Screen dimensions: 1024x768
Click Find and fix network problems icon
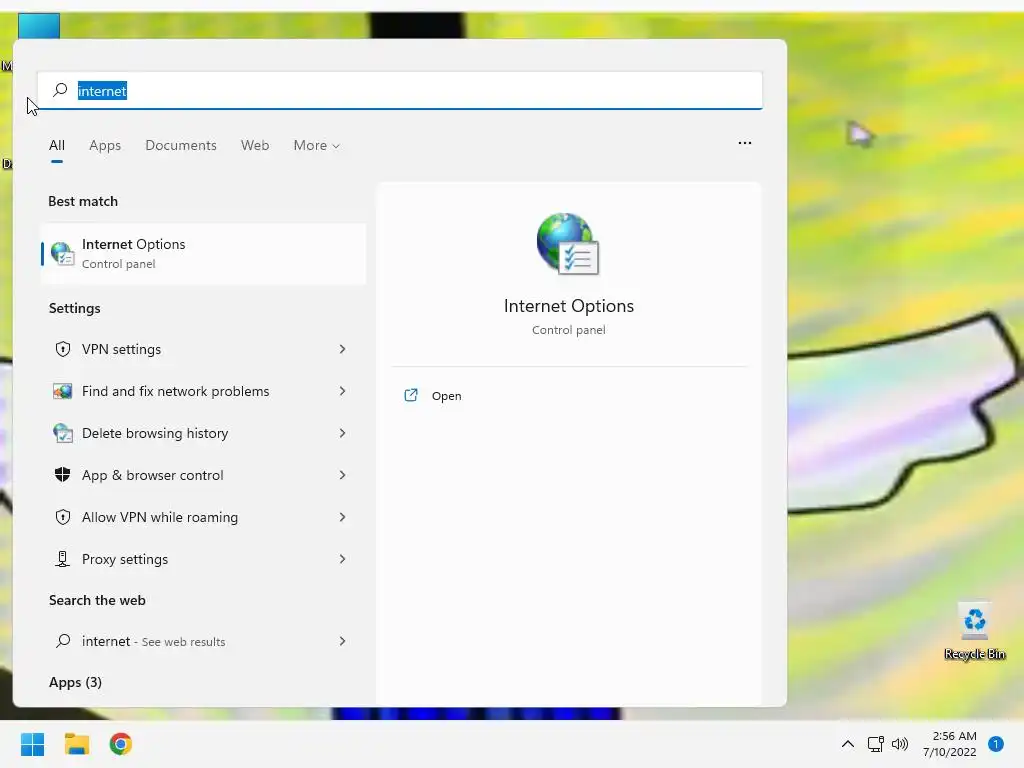coord(63,391)
